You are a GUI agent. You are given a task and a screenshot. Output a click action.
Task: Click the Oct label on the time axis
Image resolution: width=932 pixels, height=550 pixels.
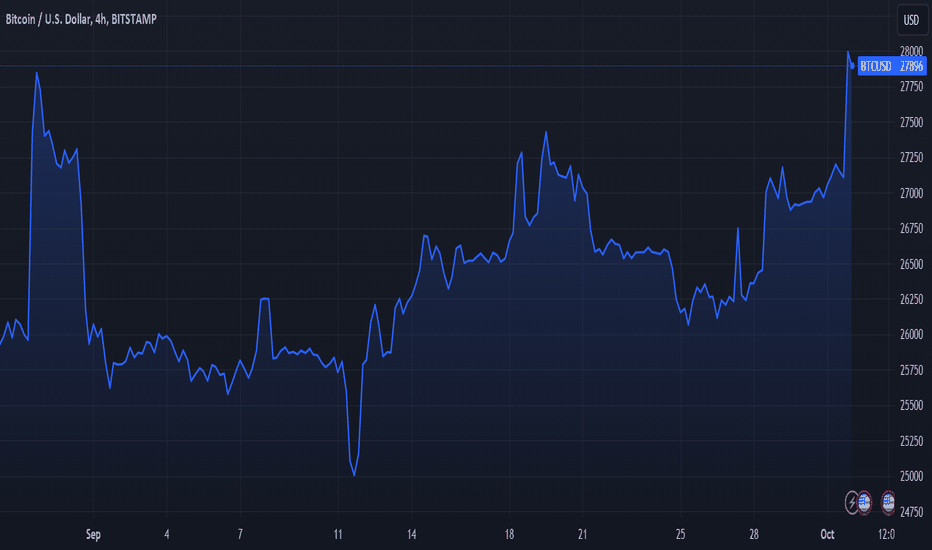827,535
